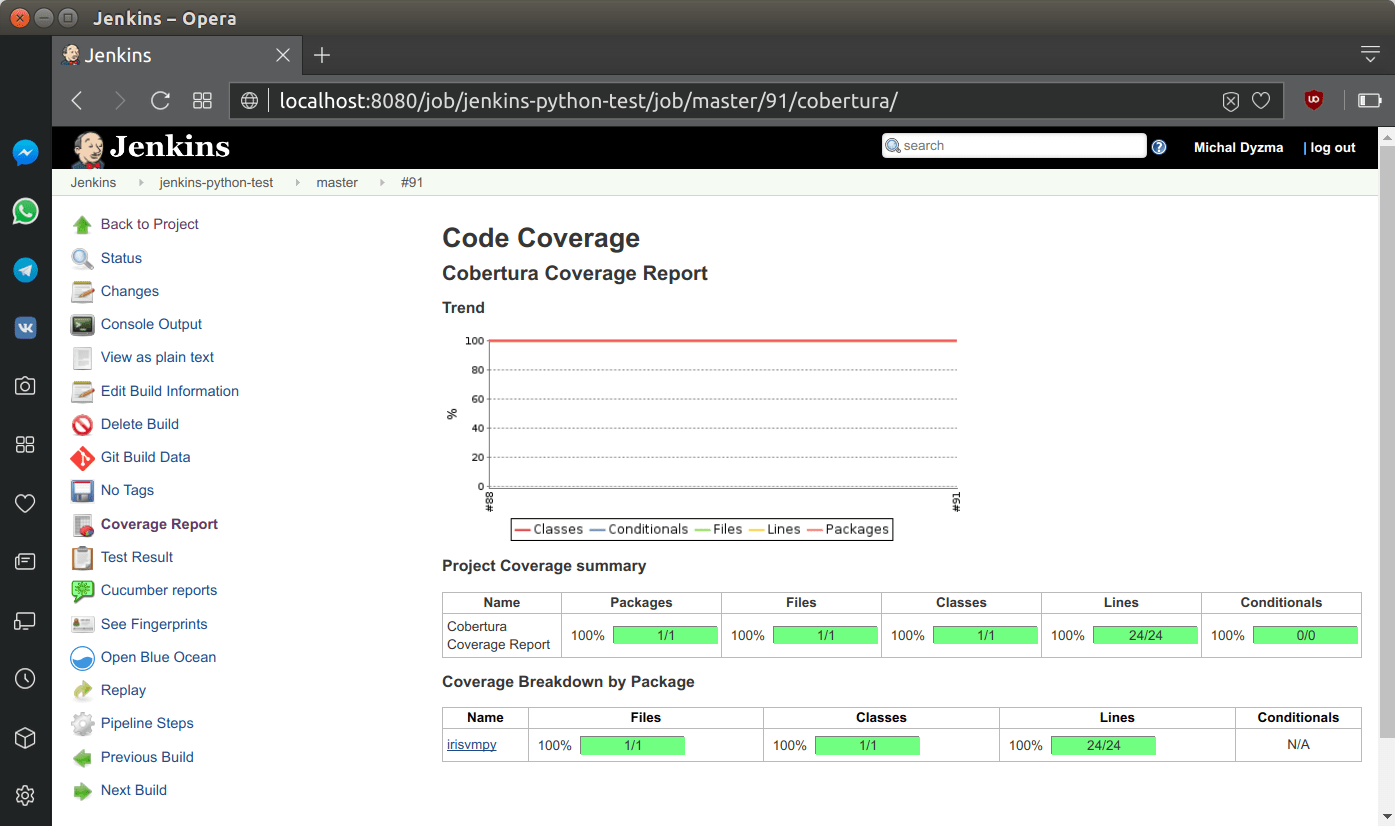Image resolution: width=1395 pixels, height=826 pixels.
Task: Open the Cucumber reports view
Action: [158, 590]
